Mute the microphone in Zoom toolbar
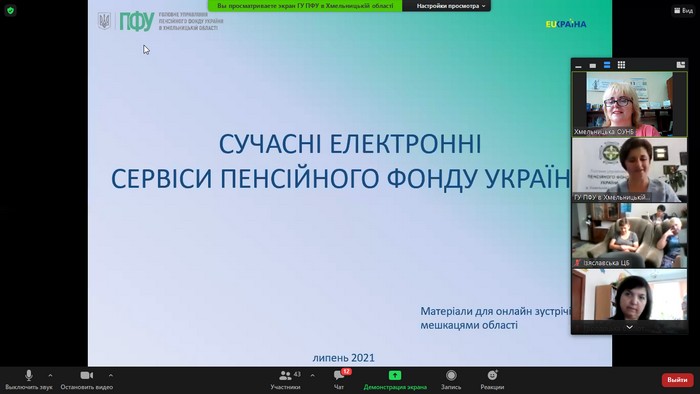The width and height of the screenshot is (700, 394). click(29, 380)
